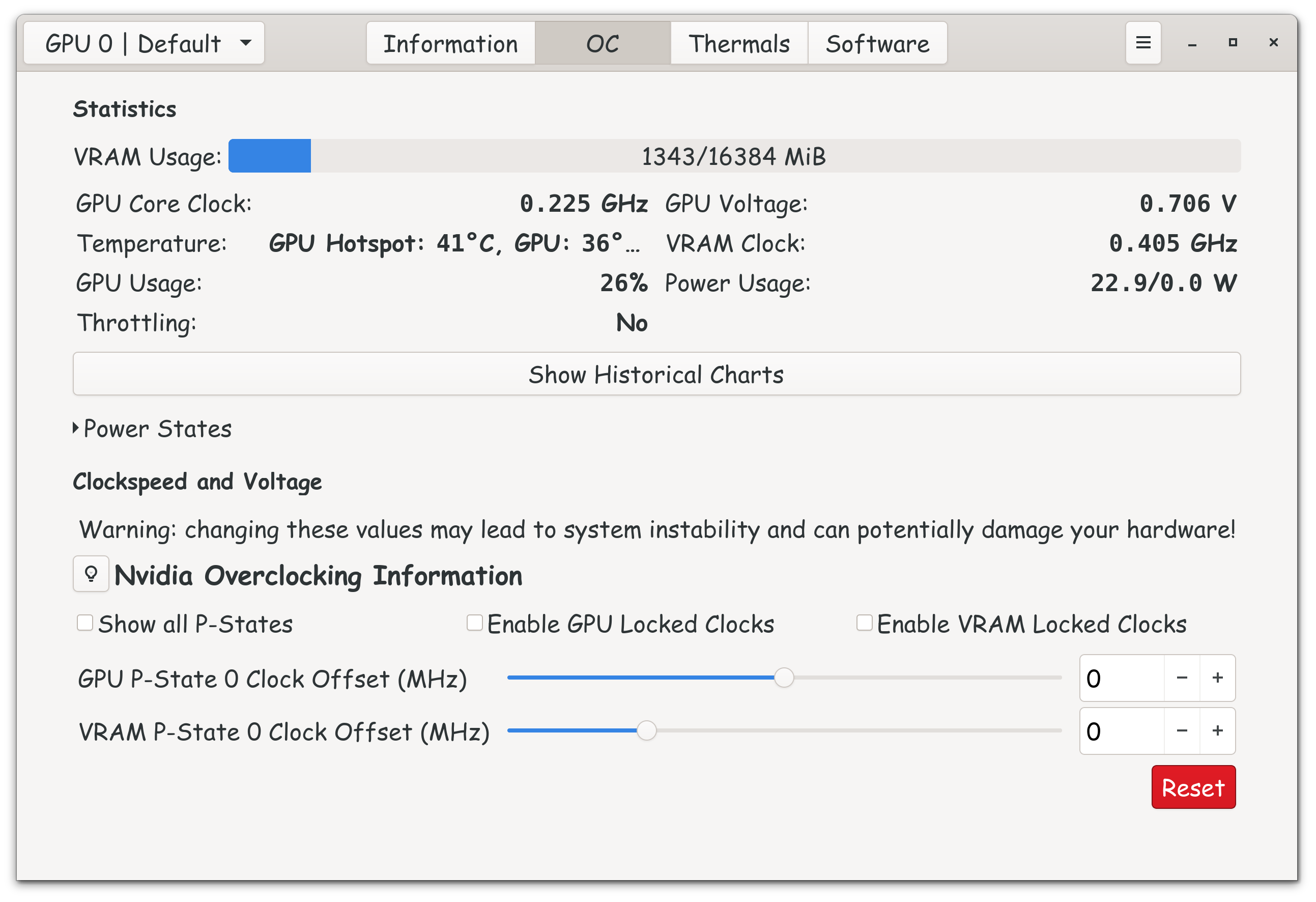The width and height of the screenshot is (1316, 902).
Task: Click the lightbulb overclocking info icon
Action: click(91, 574)
